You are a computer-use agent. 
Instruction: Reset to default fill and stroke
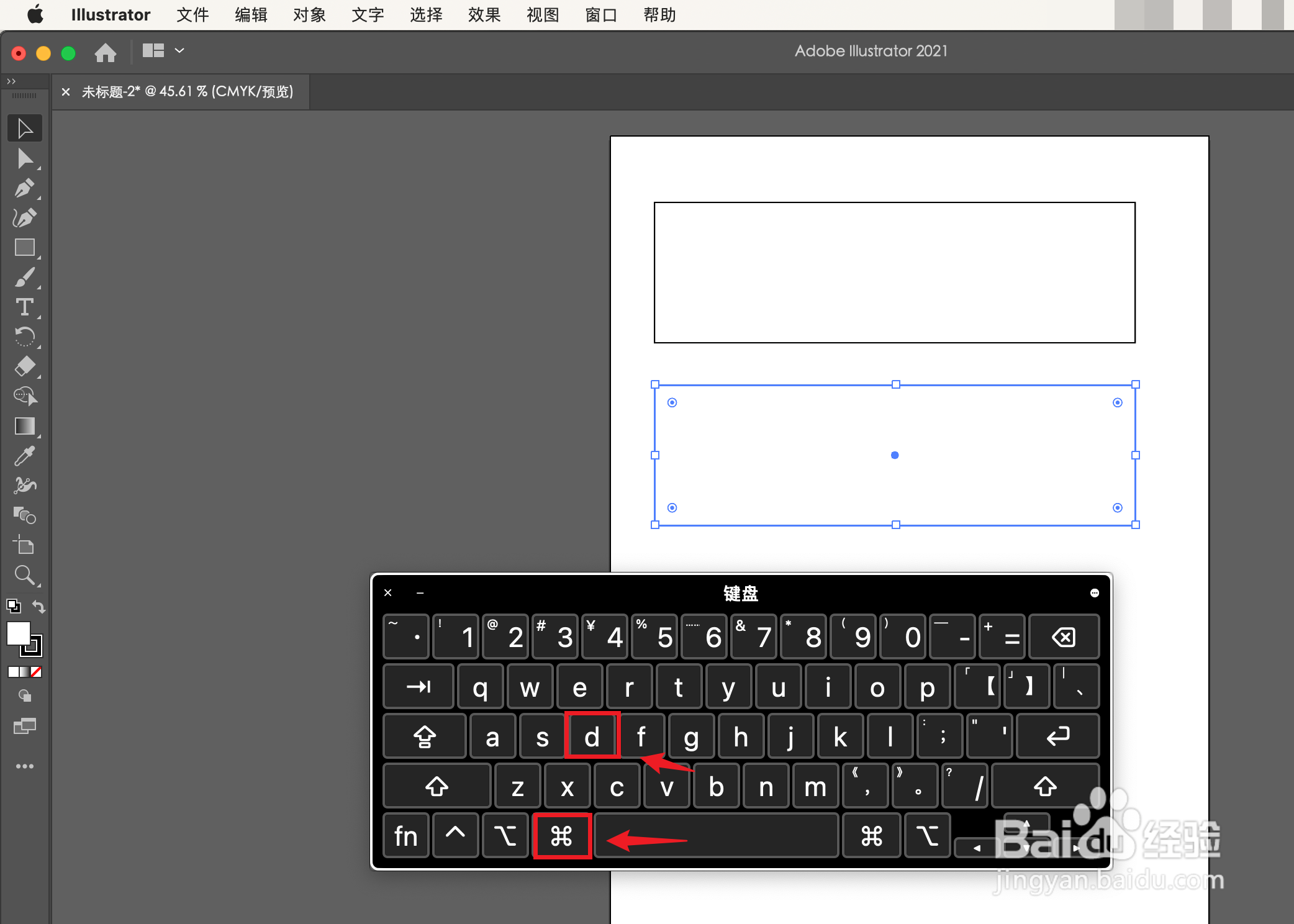[13, 606]
